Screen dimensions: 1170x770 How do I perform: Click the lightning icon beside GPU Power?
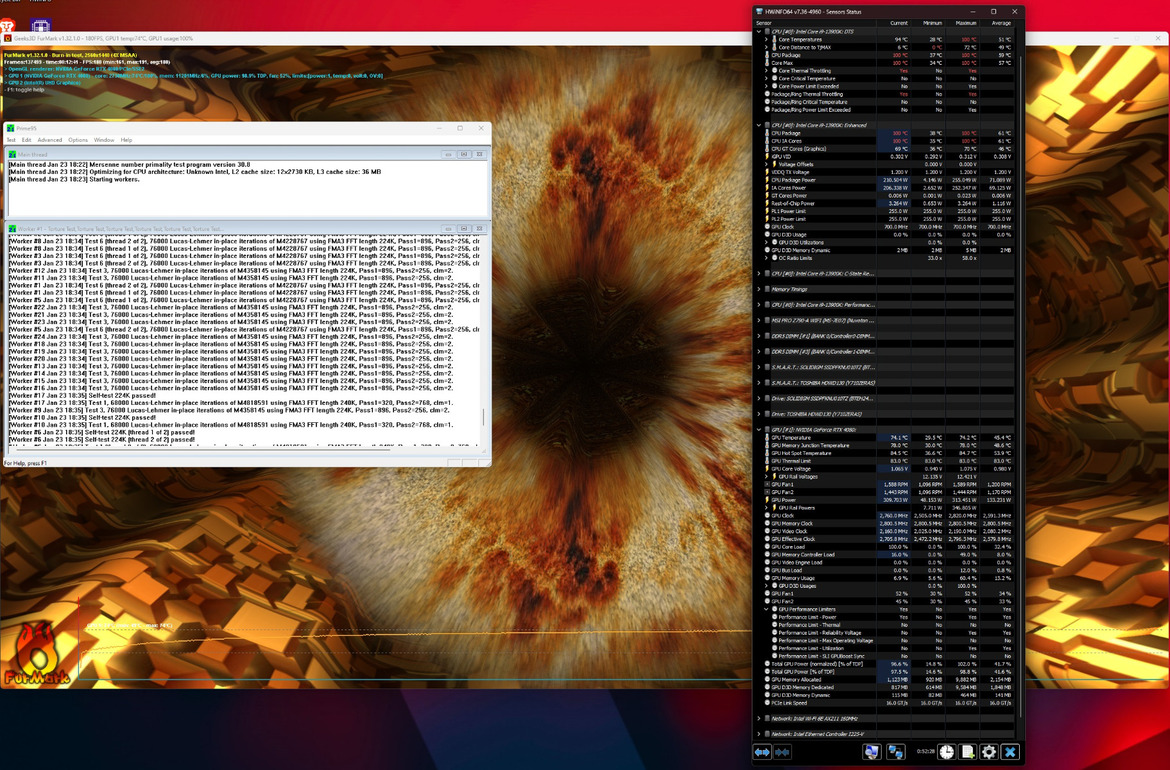(767, 500)
